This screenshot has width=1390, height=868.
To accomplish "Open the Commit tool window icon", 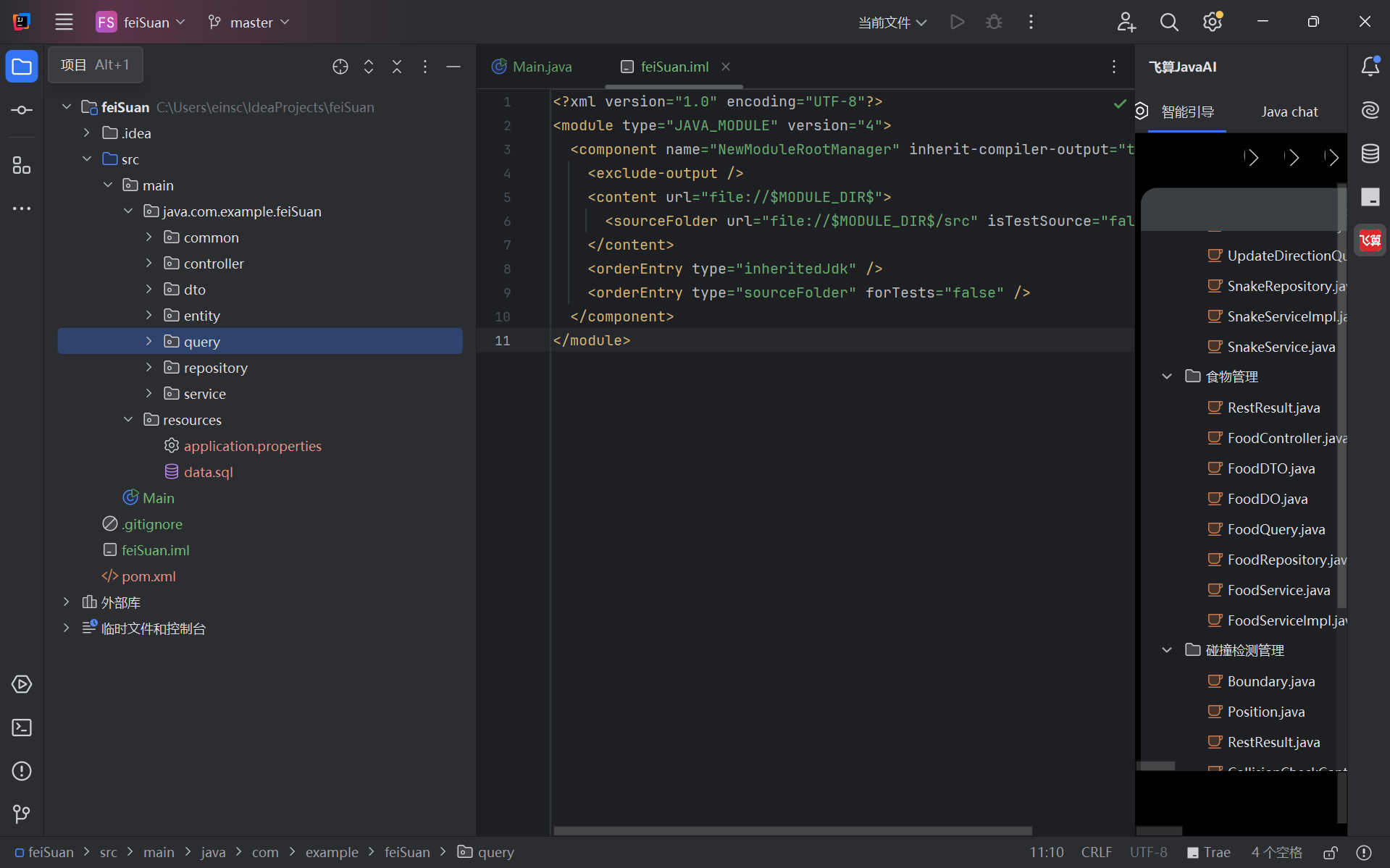I will [22, 110].
